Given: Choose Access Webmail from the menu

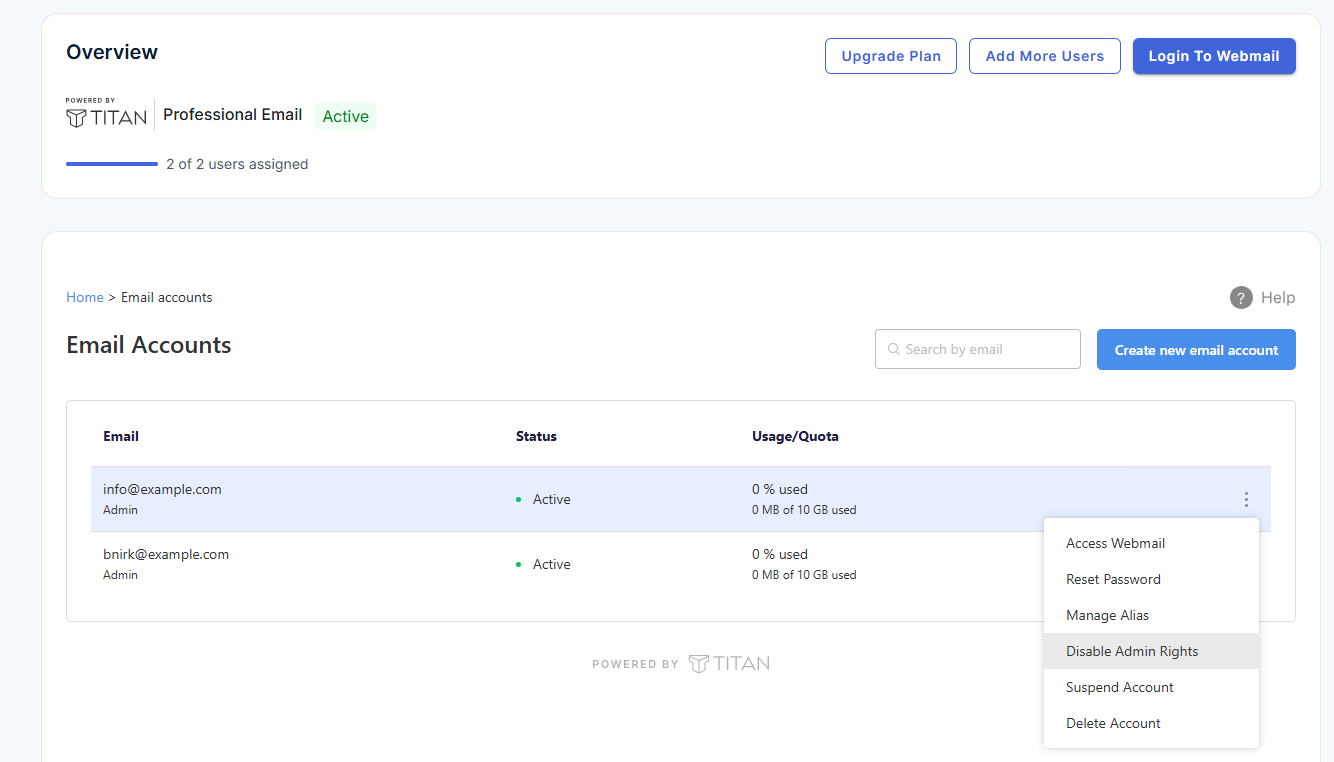Looking at the screenshot, I should click(1151, 543).
